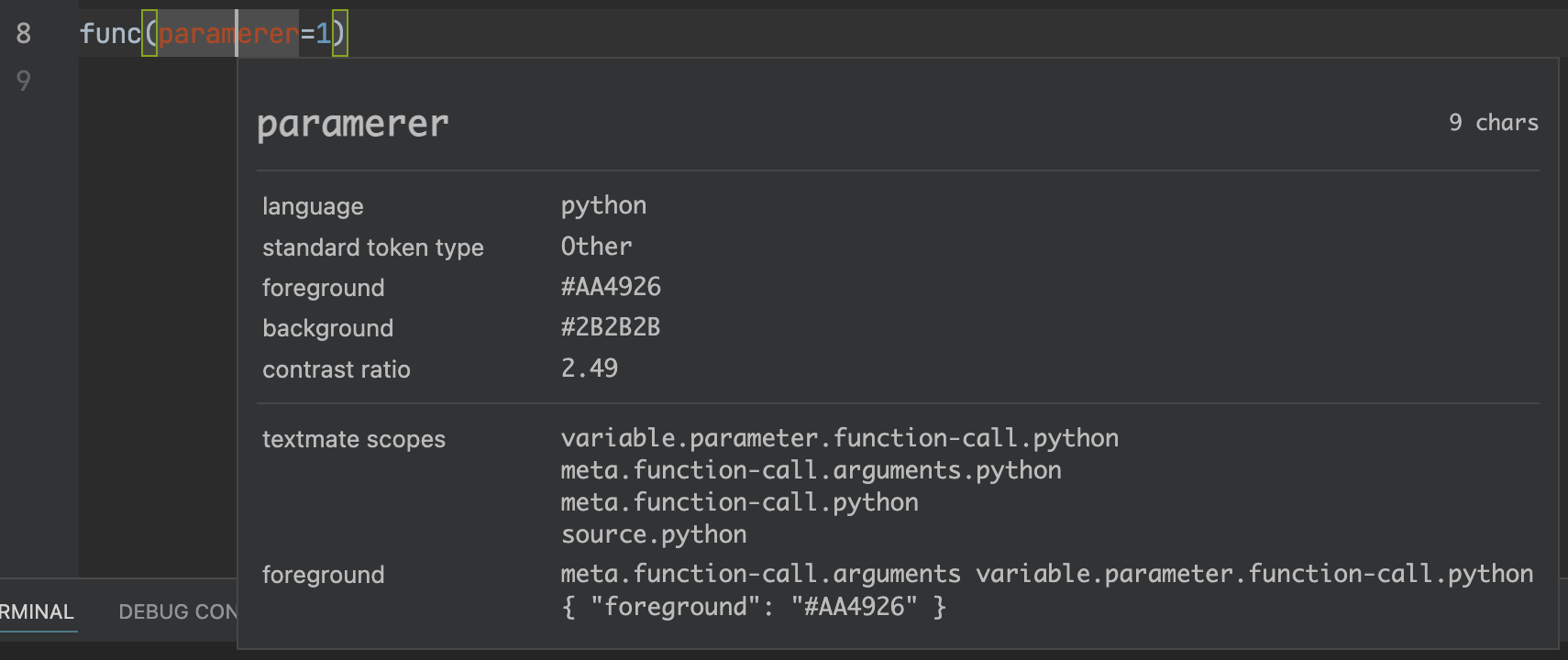Click the #AA4926 value beside contrast section
This screenshot has width=1568, height=660.
[x=611, y=287]
